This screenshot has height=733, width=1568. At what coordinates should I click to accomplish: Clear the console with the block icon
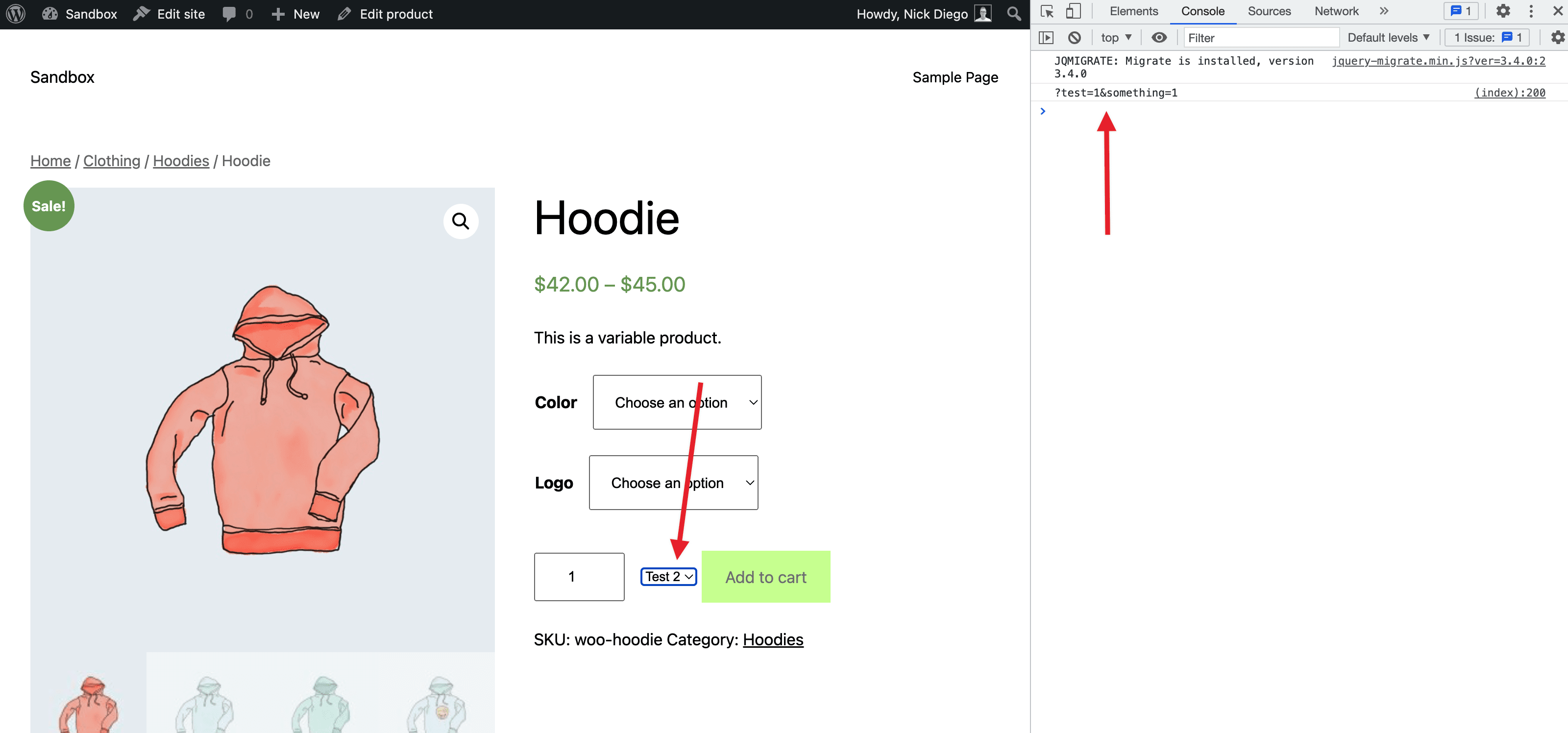(x=1075, y=38)
